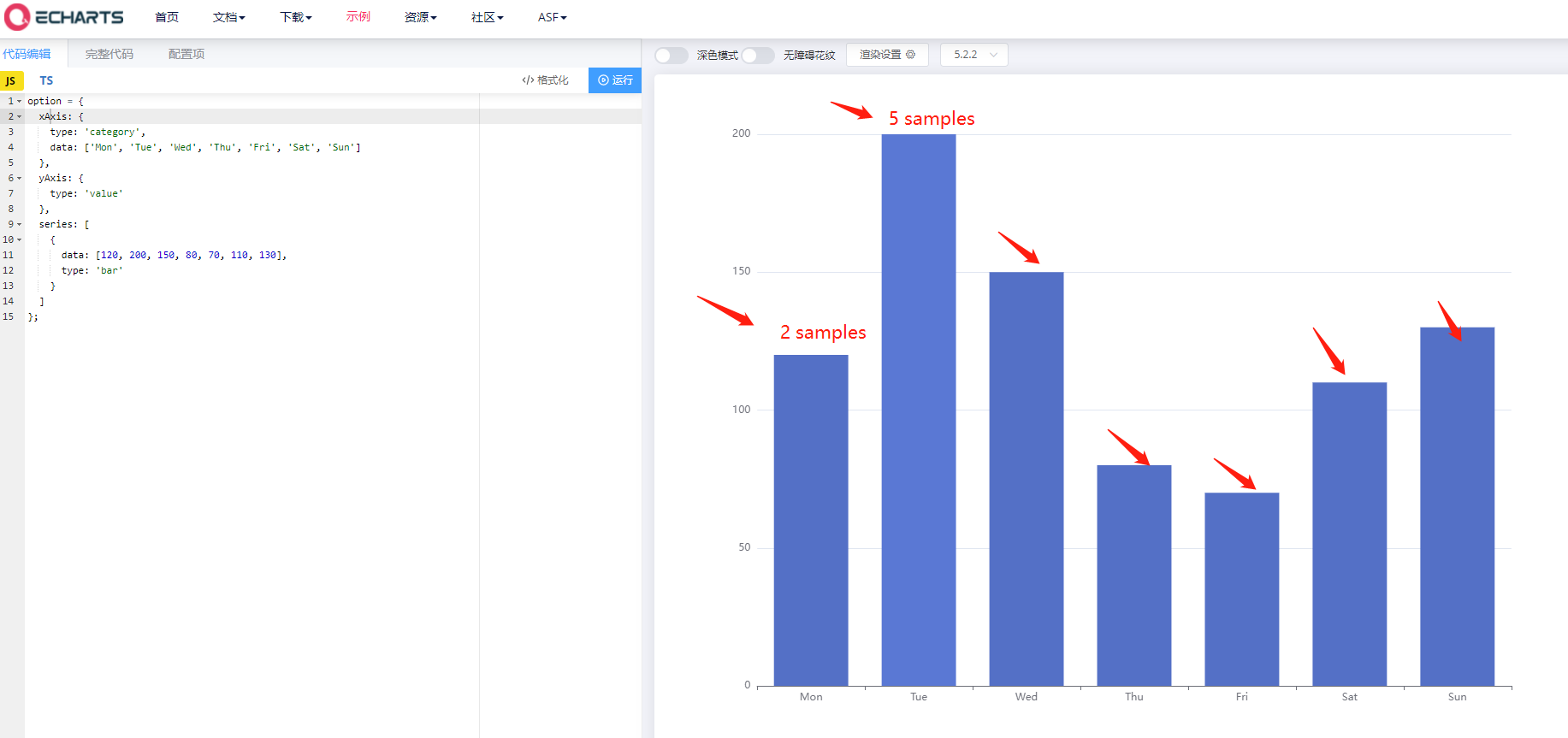Toggle the 无障碍花纹 decal pattern switch
Viewport: 1568px width, 738px height.
point(758,56)
